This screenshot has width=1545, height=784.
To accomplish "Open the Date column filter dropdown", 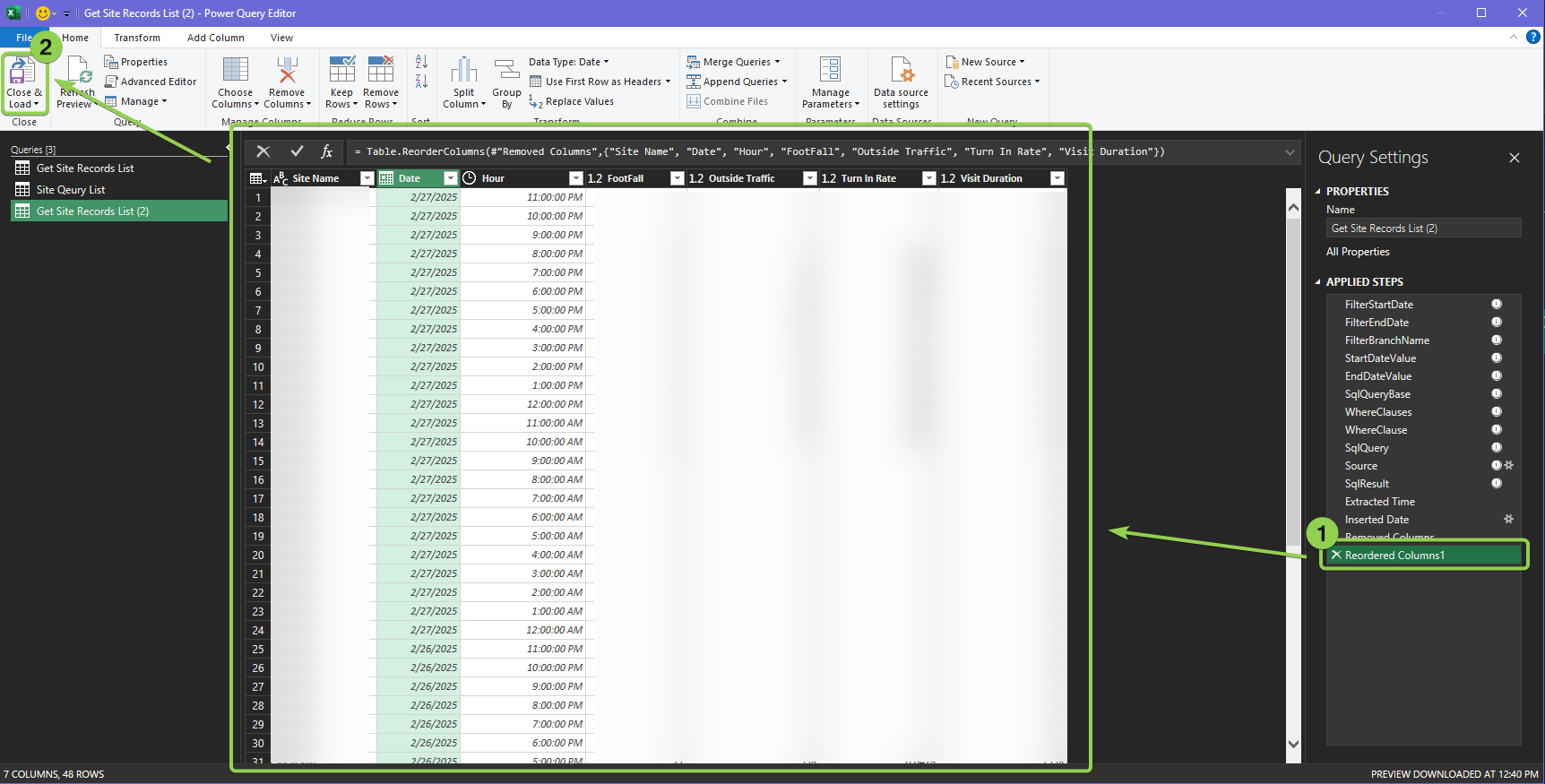I will [451, 178].
